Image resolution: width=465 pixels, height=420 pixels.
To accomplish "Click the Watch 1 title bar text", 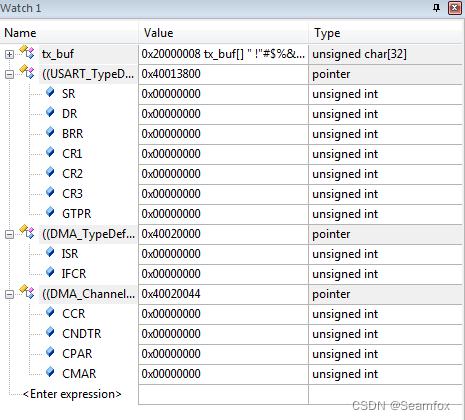I will point(21,8).
